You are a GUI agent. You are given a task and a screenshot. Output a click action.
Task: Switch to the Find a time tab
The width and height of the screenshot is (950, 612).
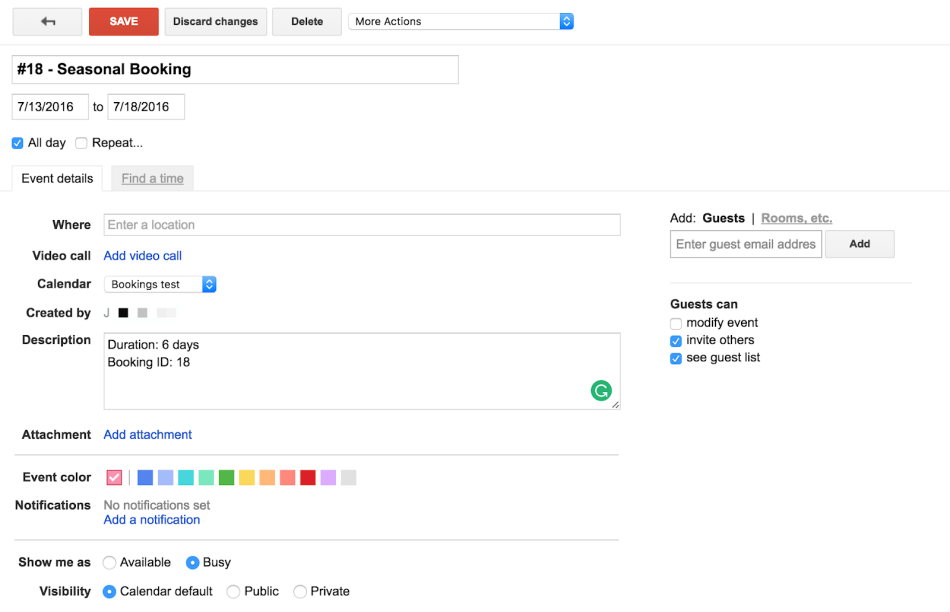click(x=152, y=178)
